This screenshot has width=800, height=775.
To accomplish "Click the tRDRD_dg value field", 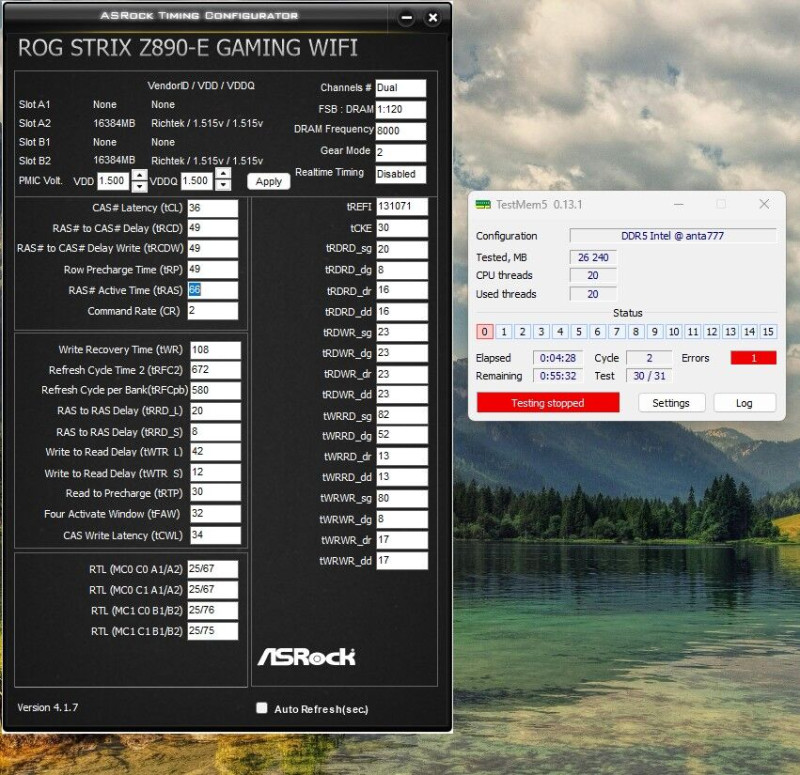I will tap(402, 270).
